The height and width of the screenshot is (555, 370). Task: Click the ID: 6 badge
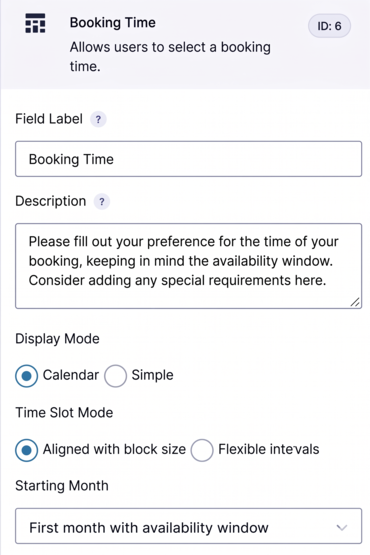pos(329,26)
